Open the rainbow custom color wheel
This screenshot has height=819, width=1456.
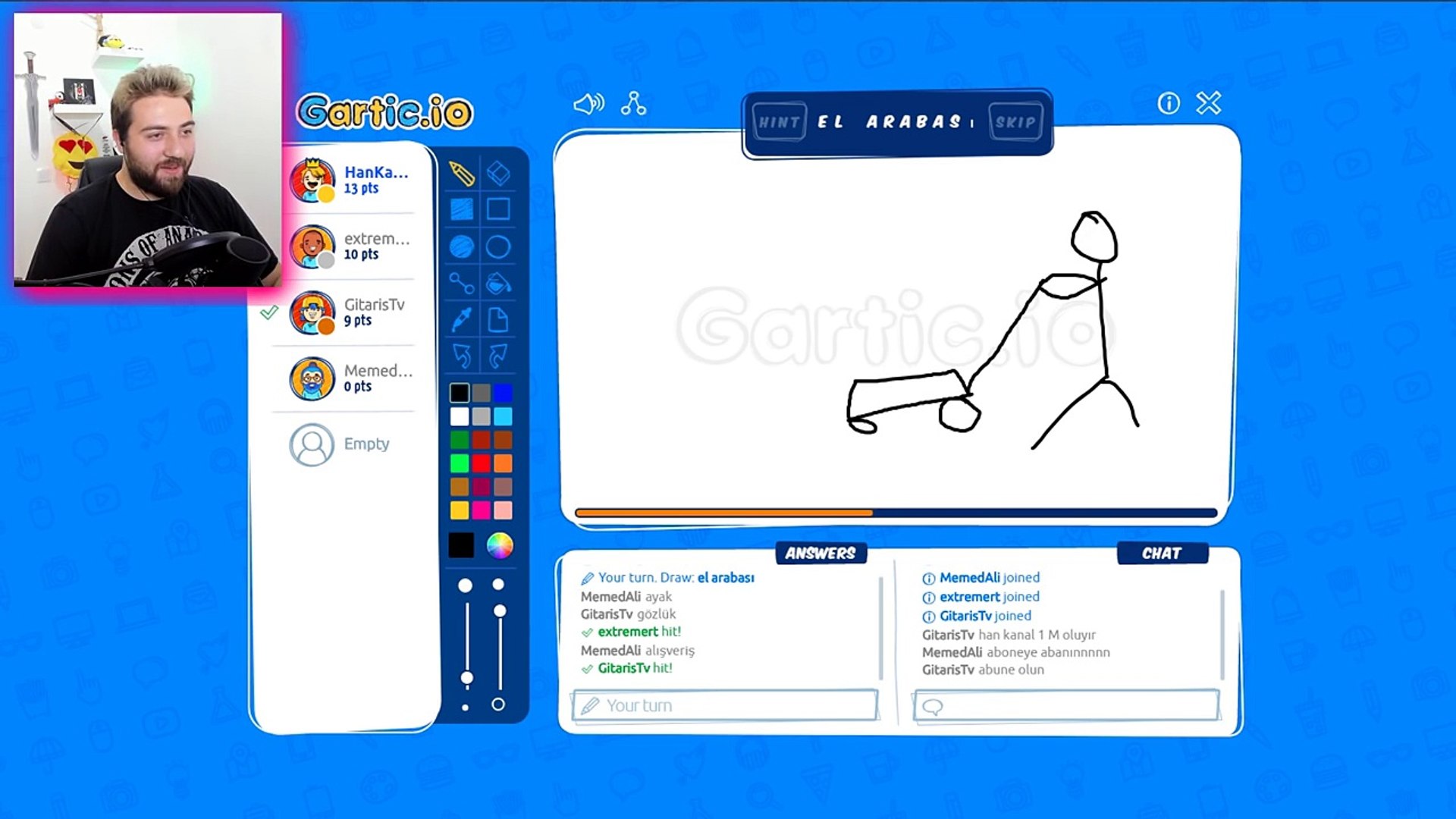click(x=500, y=545)
